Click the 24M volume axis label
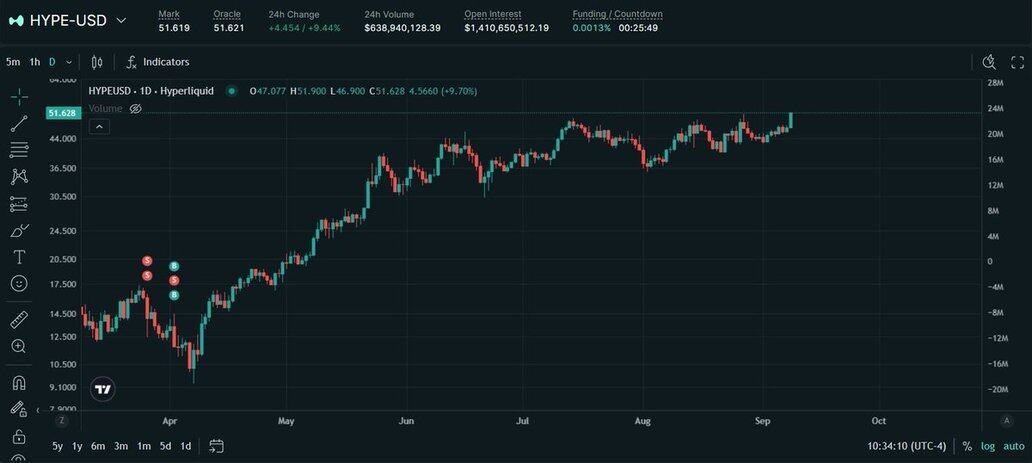The image size is (1032, 463). point(995,109)
